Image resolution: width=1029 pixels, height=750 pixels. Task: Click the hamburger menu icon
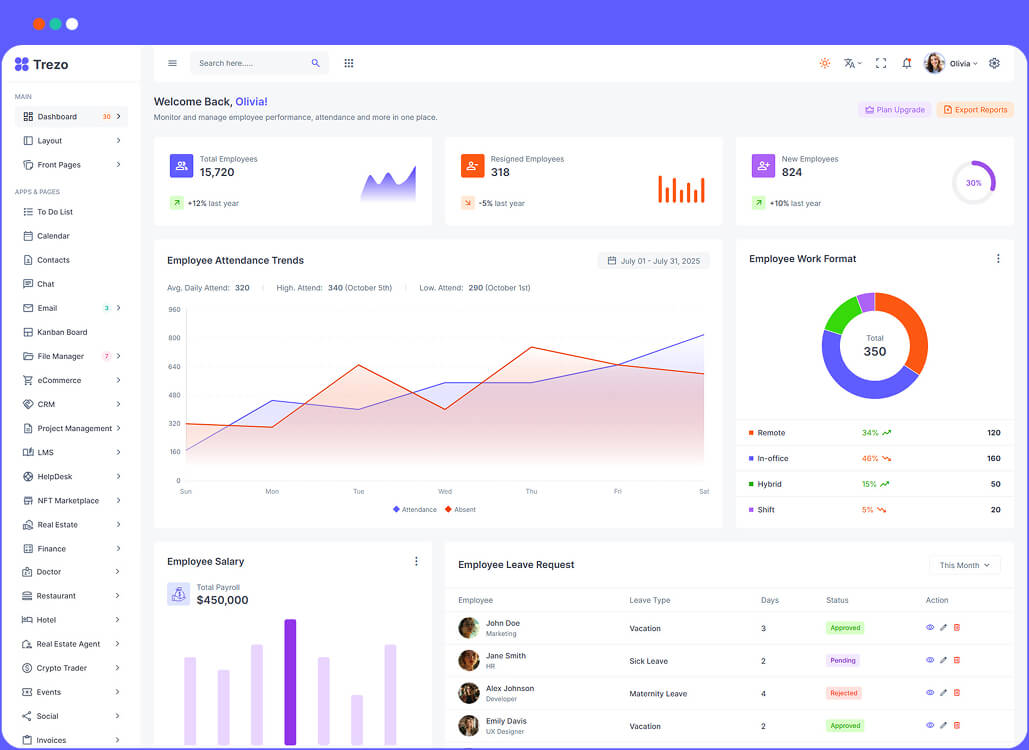coord(172,63)
